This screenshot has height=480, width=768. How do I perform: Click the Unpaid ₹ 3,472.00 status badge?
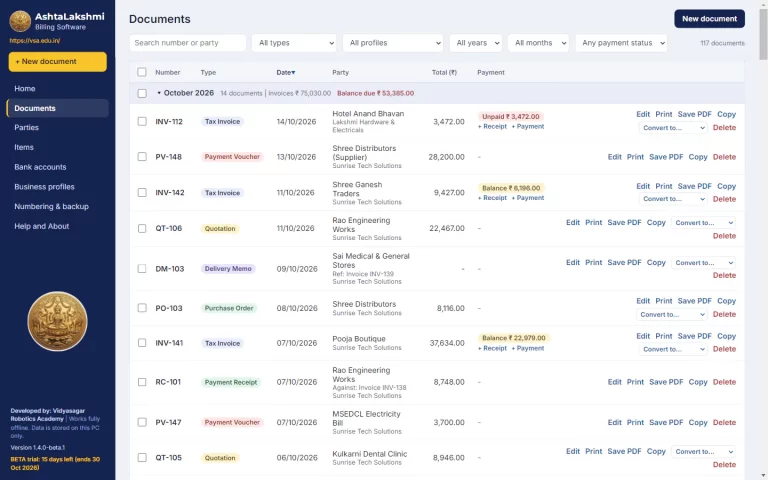[x=510, y=117]
